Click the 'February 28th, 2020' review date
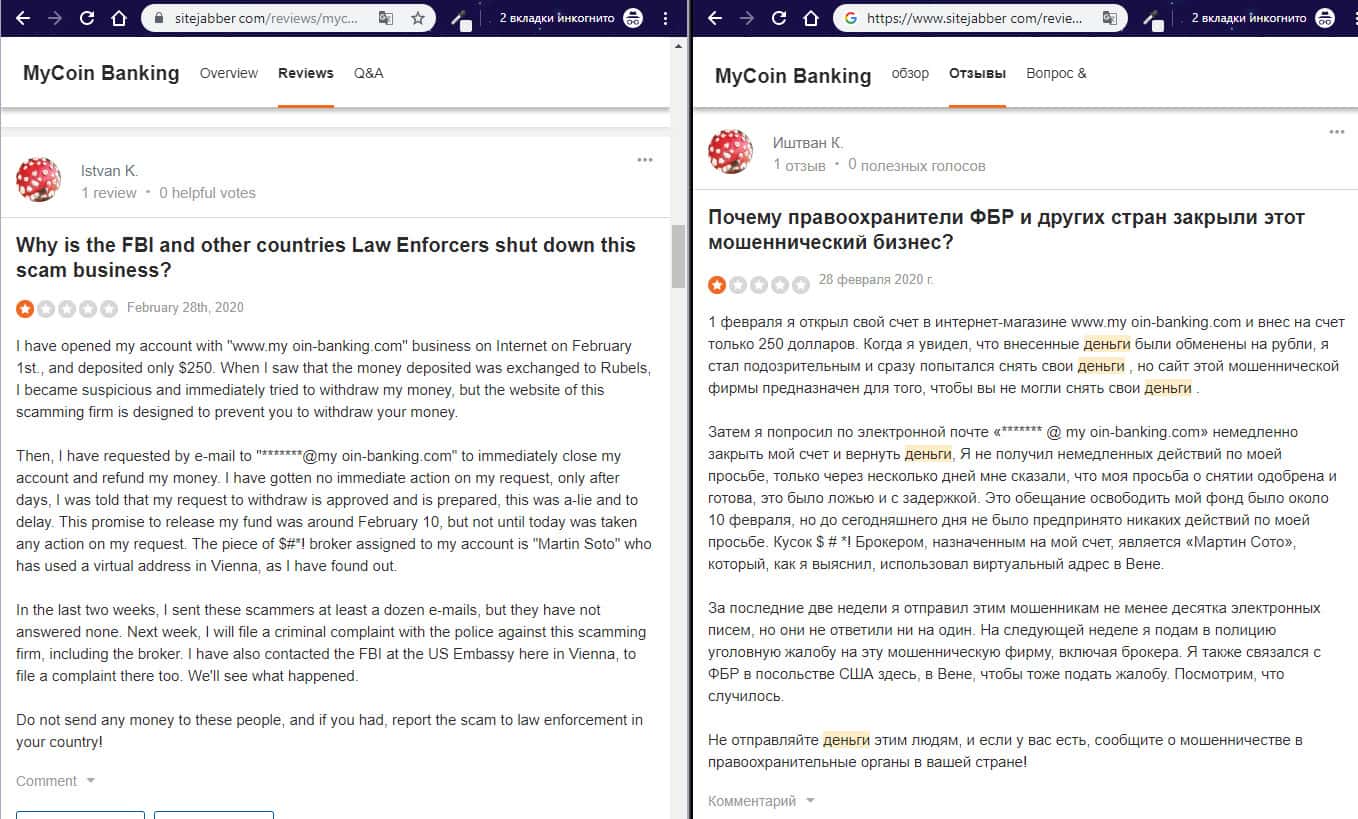1358x819 pixels. click(185, 308)
